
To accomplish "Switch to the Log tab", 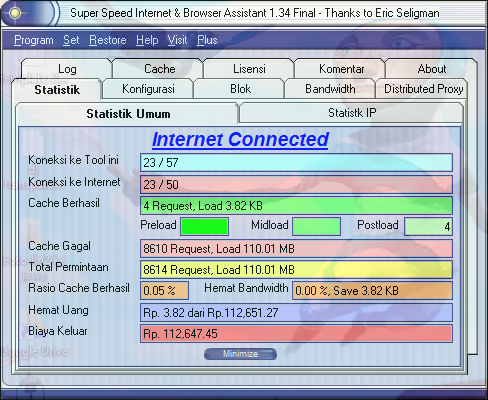I will coord(67,69).
